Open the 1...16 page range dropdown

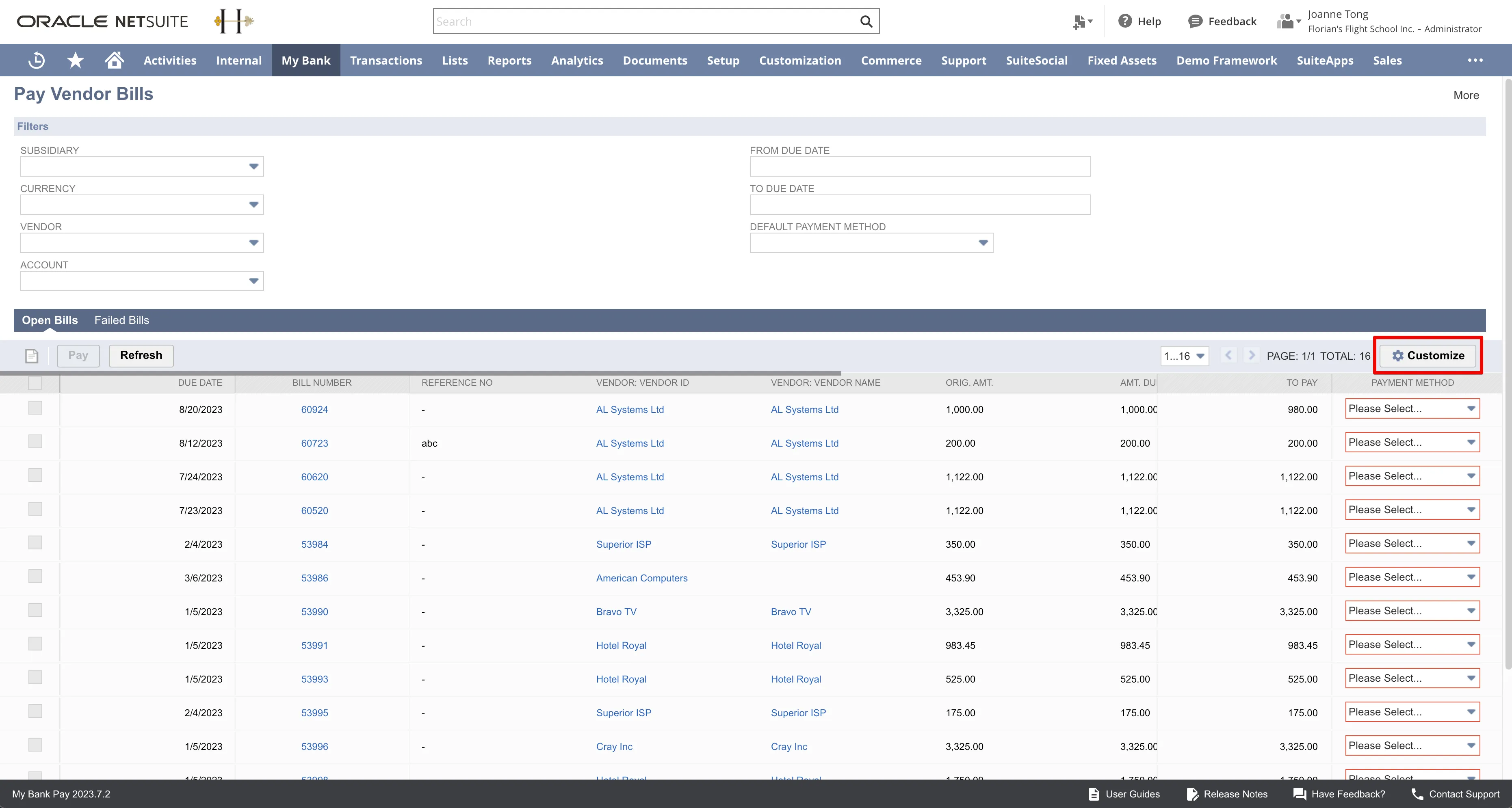pyautogui.click(x=1185, y=356)
